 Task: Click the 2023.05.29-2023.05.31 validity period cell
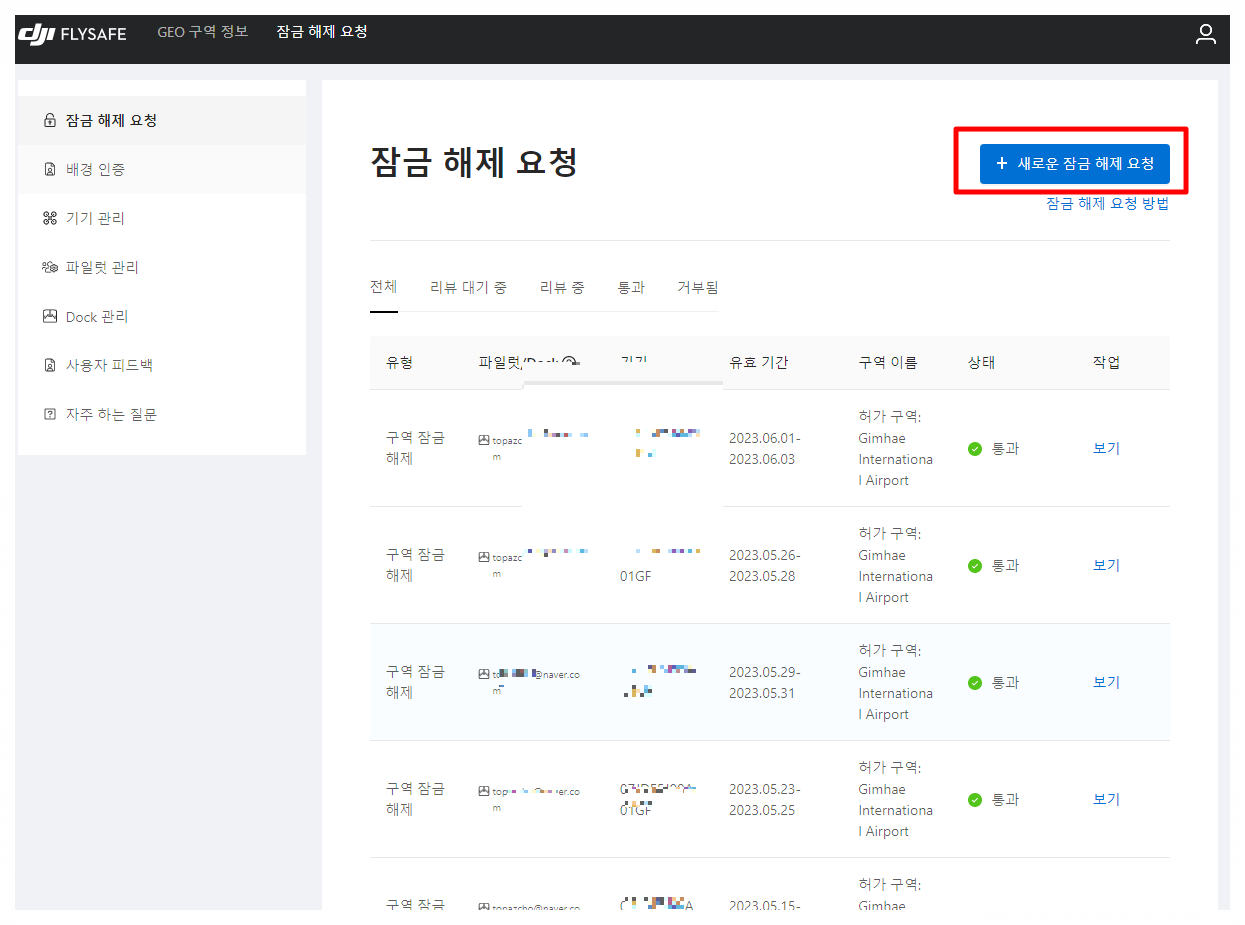click(765, 683)
